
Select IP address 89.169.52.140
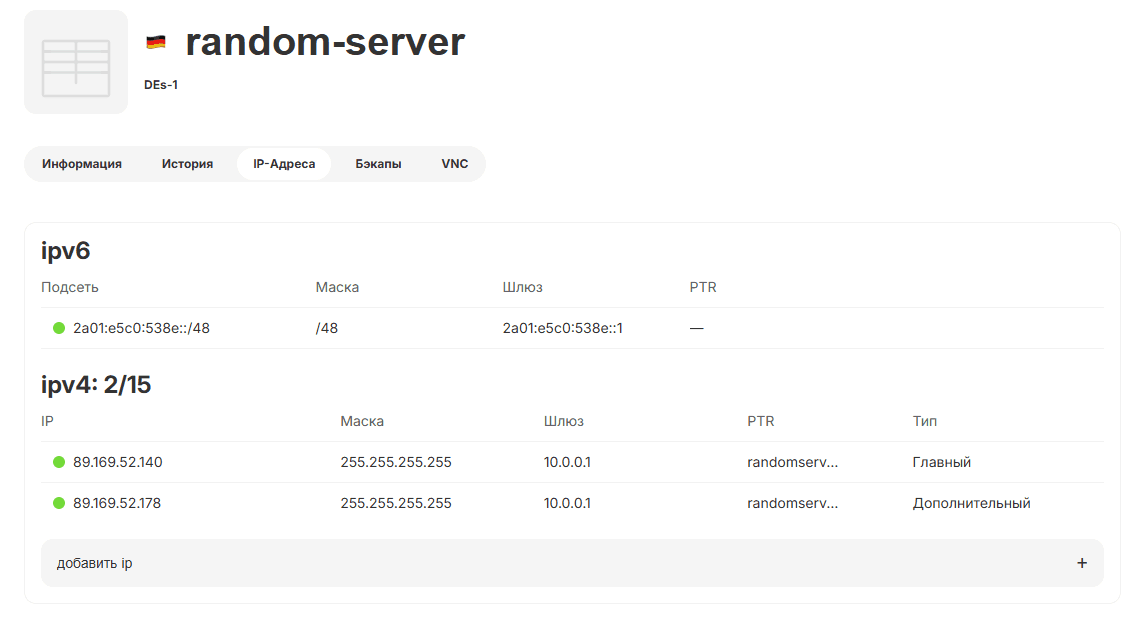(x=117, y=462)
